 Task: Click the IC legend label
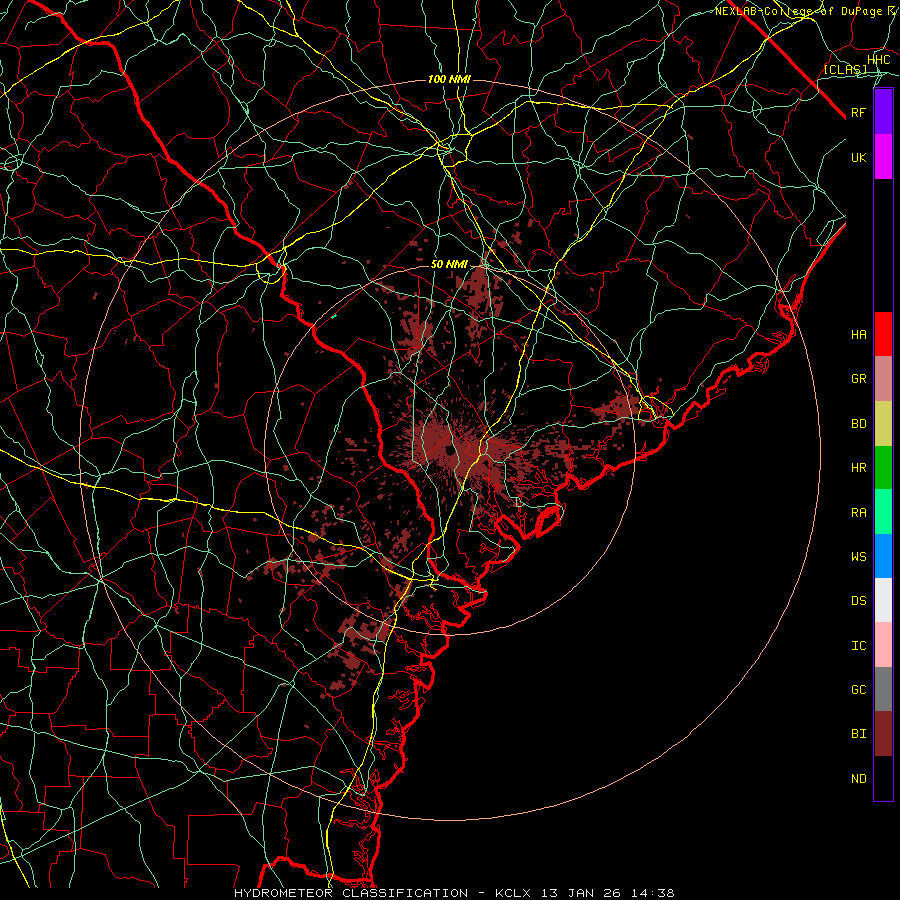click(x=859, y=646)
